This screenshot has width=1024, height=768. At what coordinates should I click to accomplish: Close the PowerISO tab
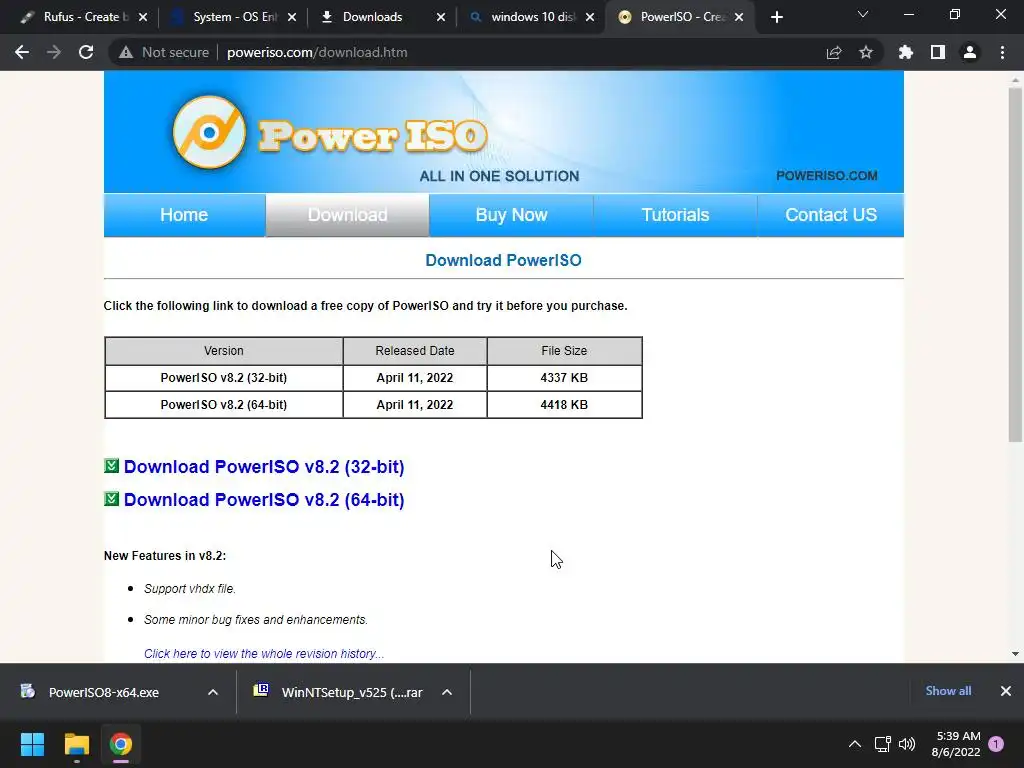739,17
